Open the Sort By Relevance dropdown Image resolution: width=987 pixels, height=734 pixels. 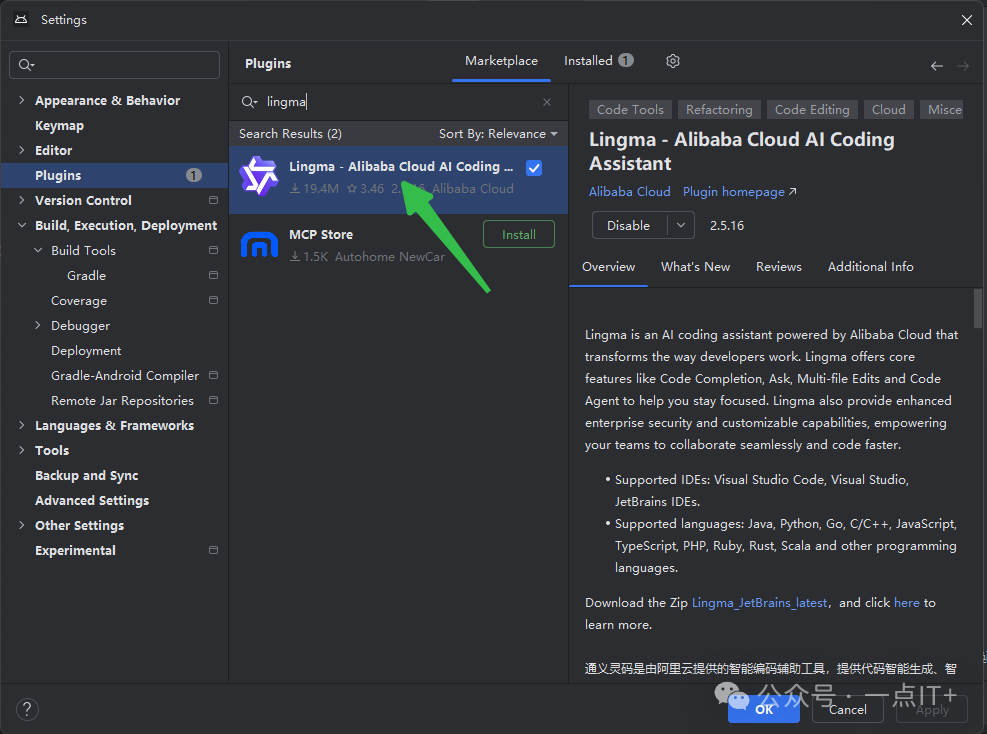click(x=498, y=134)
